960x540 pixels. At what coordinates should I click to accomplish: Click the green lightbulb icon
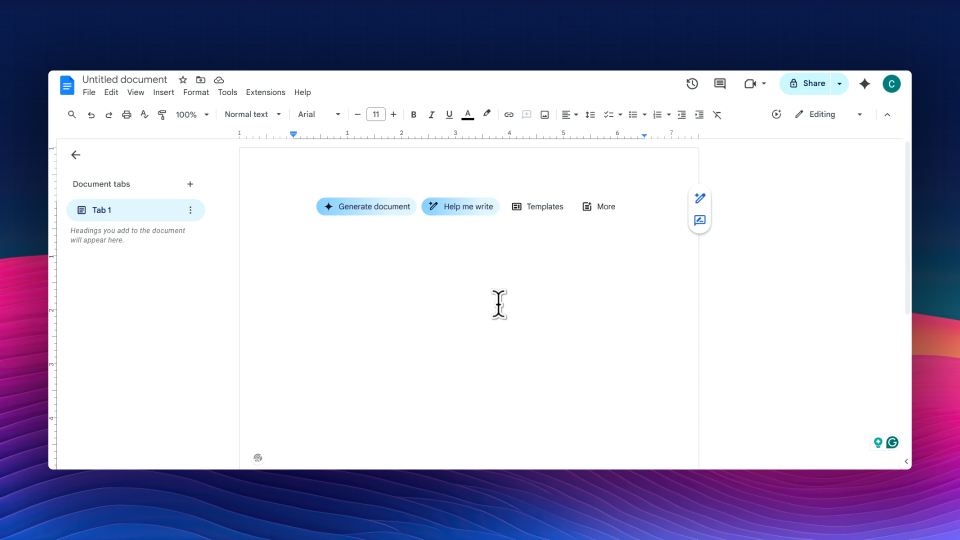(877, 442)
